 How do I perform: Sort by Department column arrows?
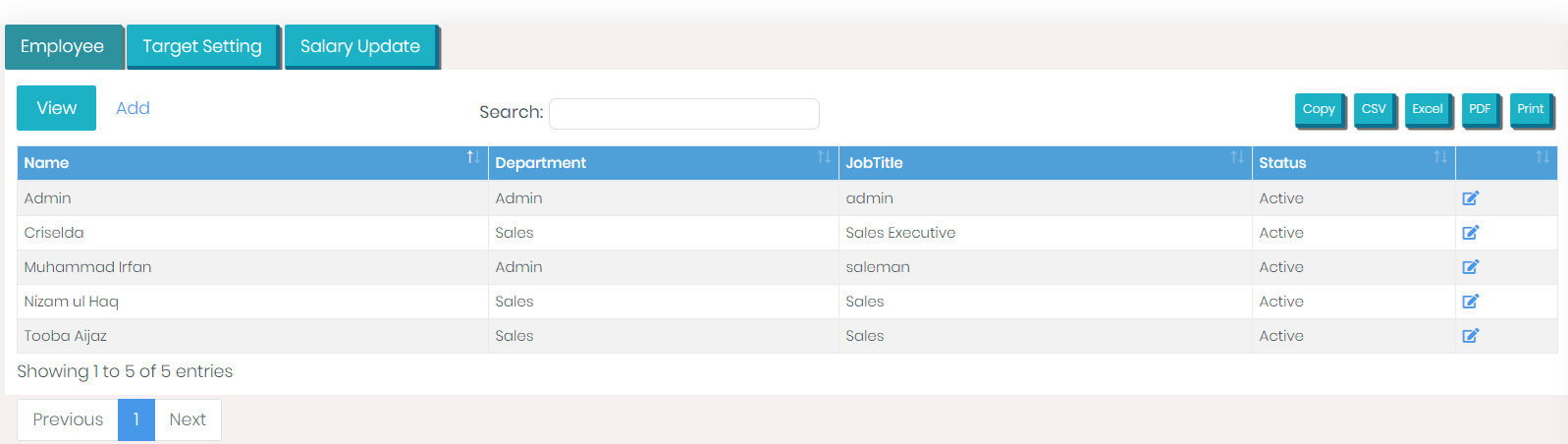coord(824,157)
